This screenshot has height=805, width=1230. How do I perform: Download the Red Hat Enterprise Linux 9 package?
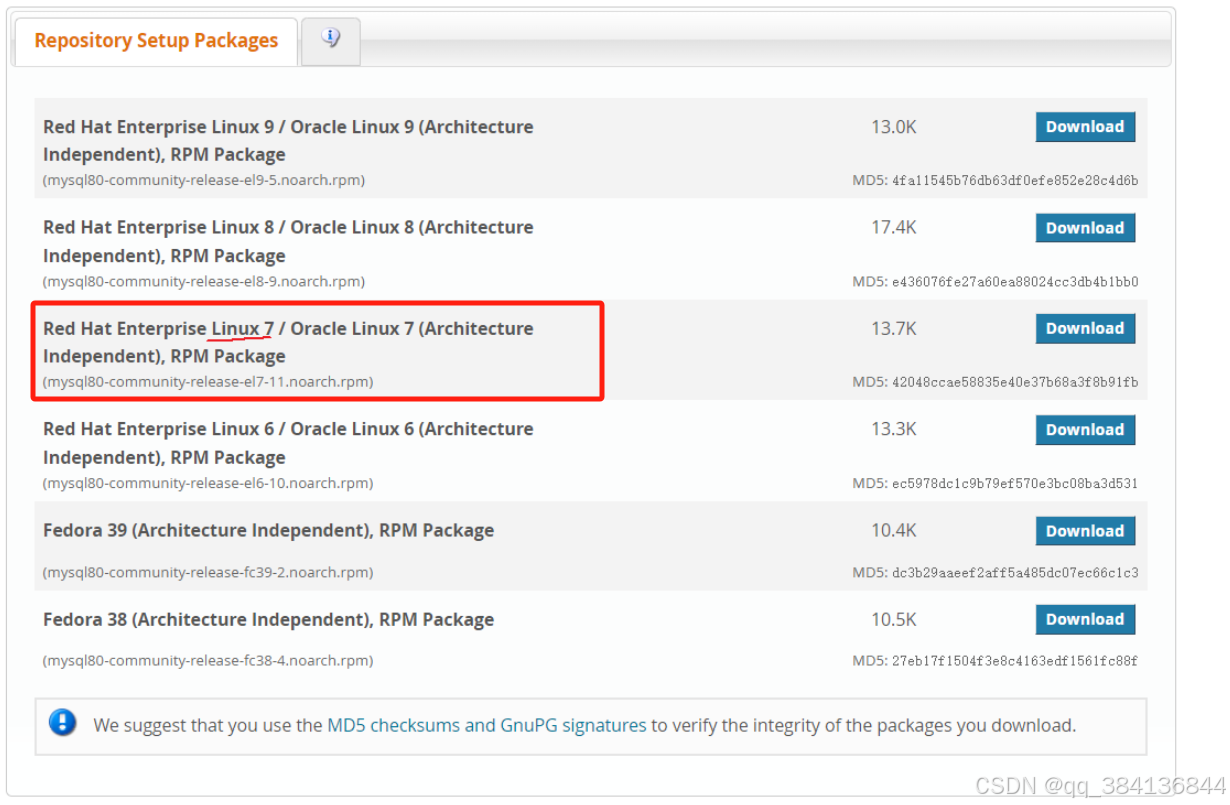(x=1085, y=127)
